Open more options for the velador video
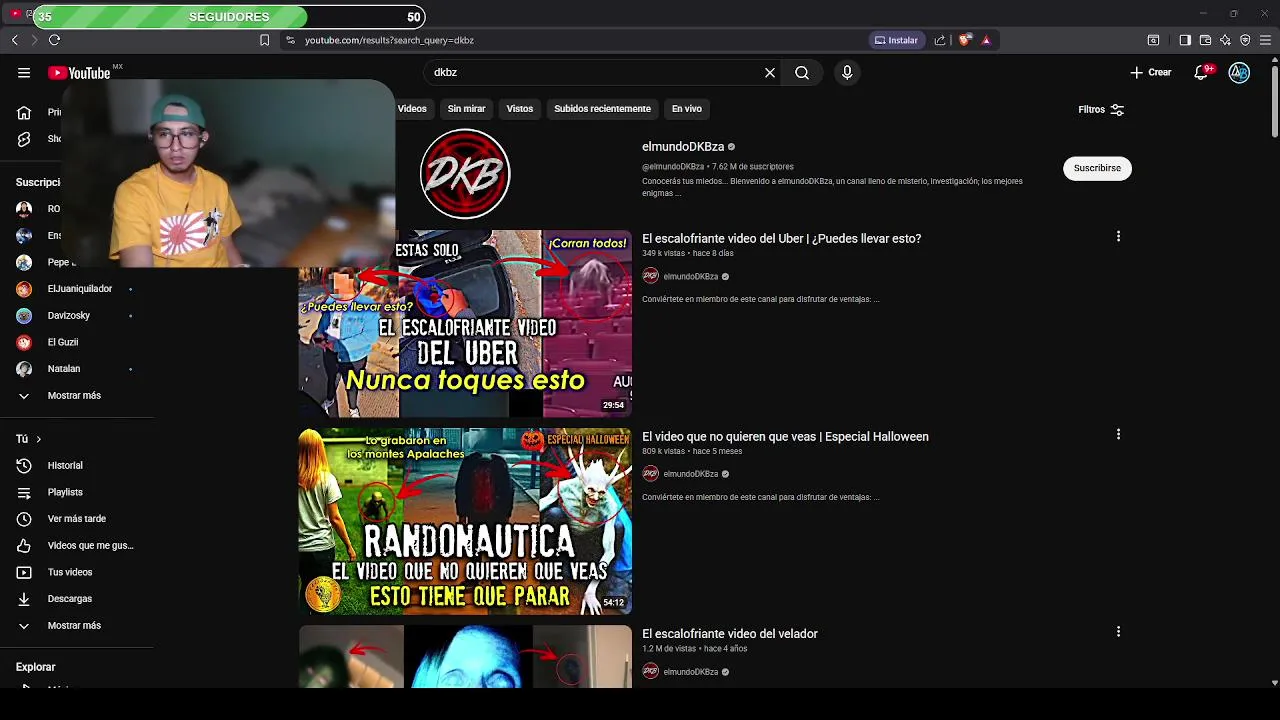 click(1118, 632)
